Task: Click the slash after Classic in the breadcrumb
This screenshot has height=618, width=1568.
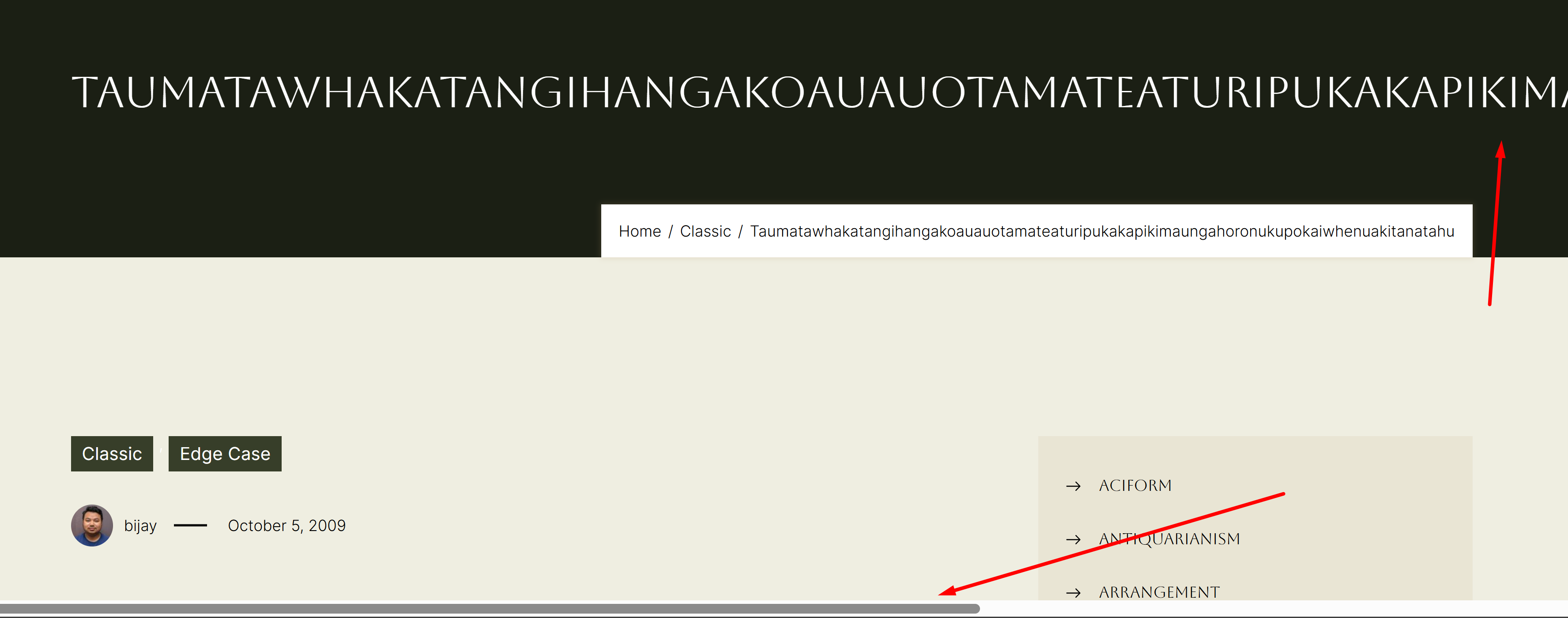Action: click(740, 231)
